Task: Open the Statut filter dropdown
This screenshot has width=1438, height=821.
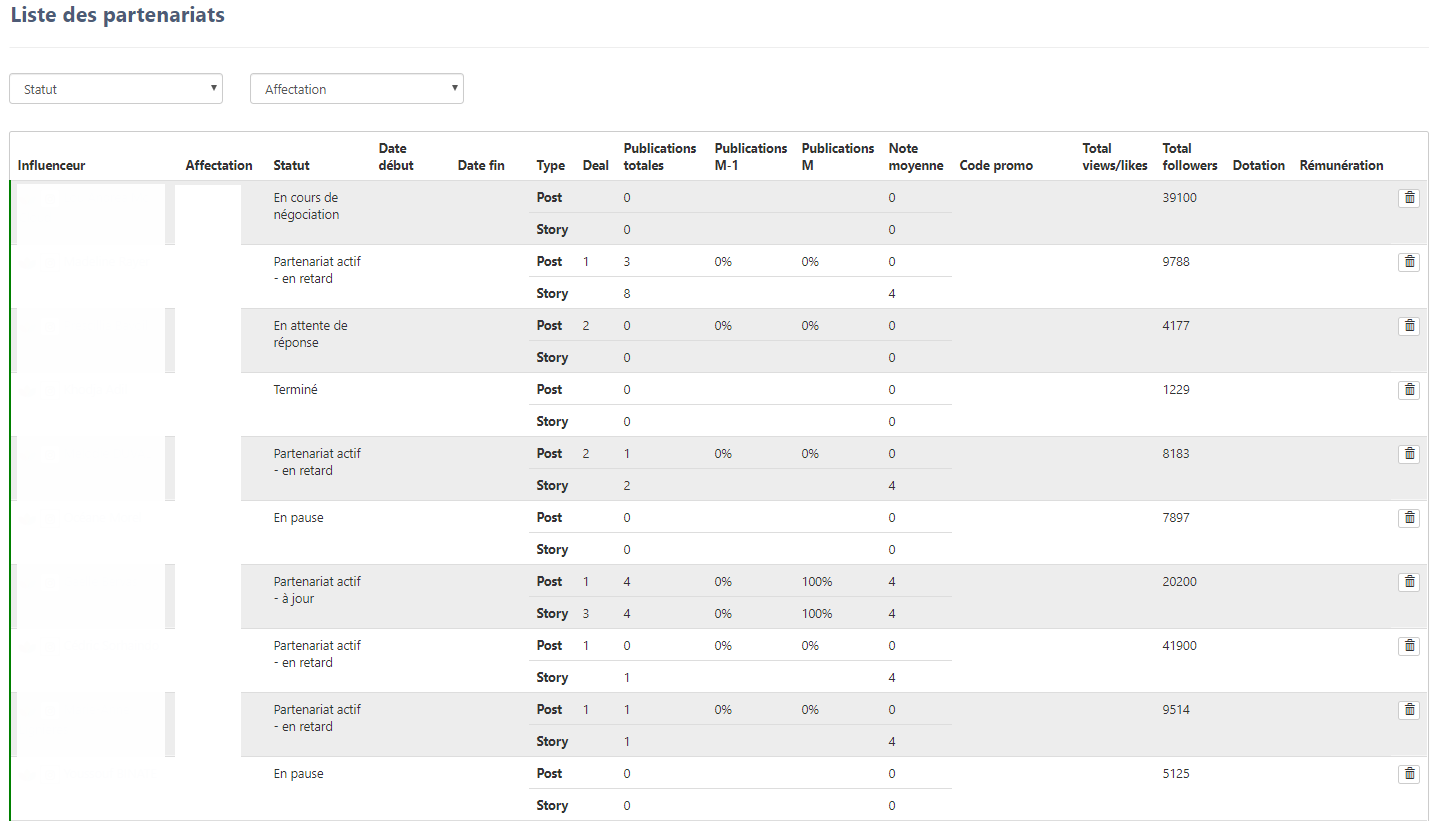Action: (116, 89)
